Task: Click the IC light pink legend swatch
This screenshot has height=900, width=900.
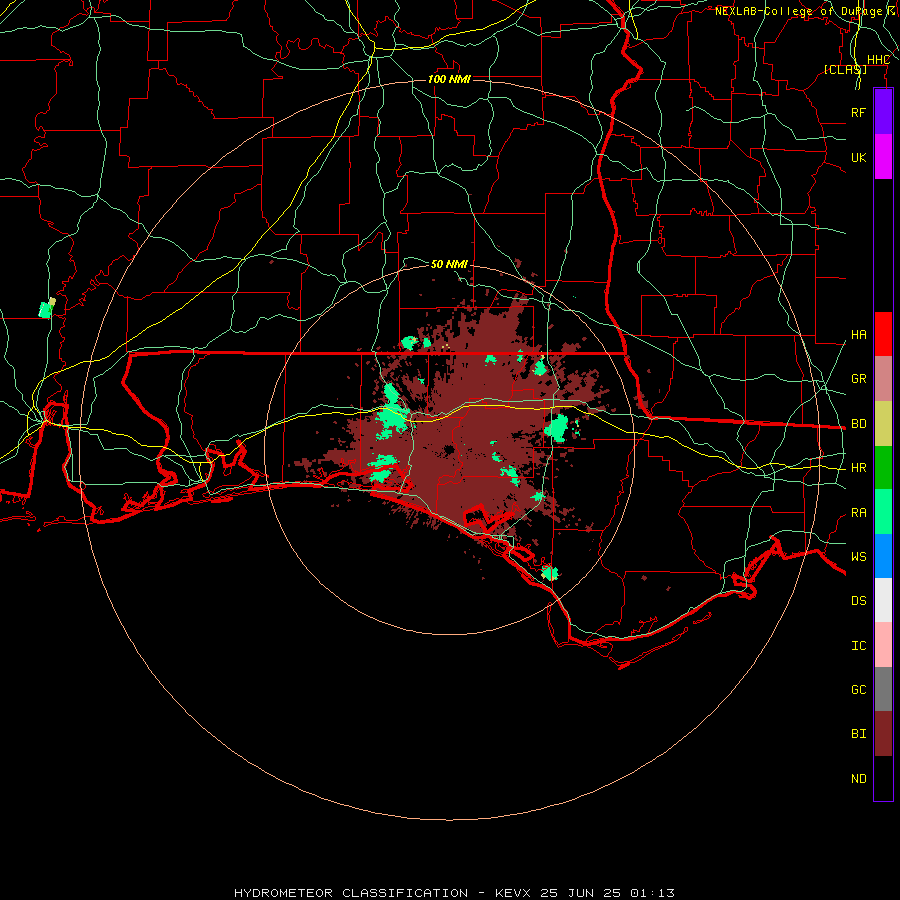Action: click(x=883, y=645)
